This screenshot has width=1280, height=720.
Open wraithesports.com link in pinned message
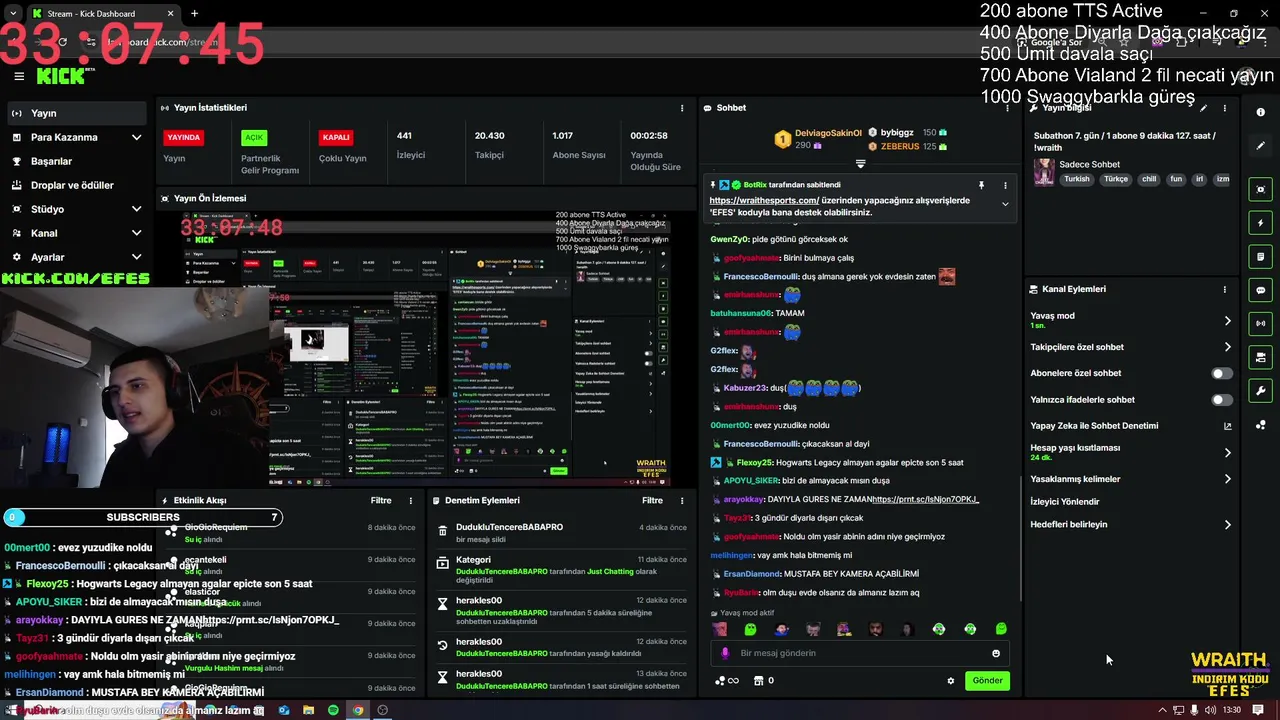pyautogui.click(x=764, y=200)
